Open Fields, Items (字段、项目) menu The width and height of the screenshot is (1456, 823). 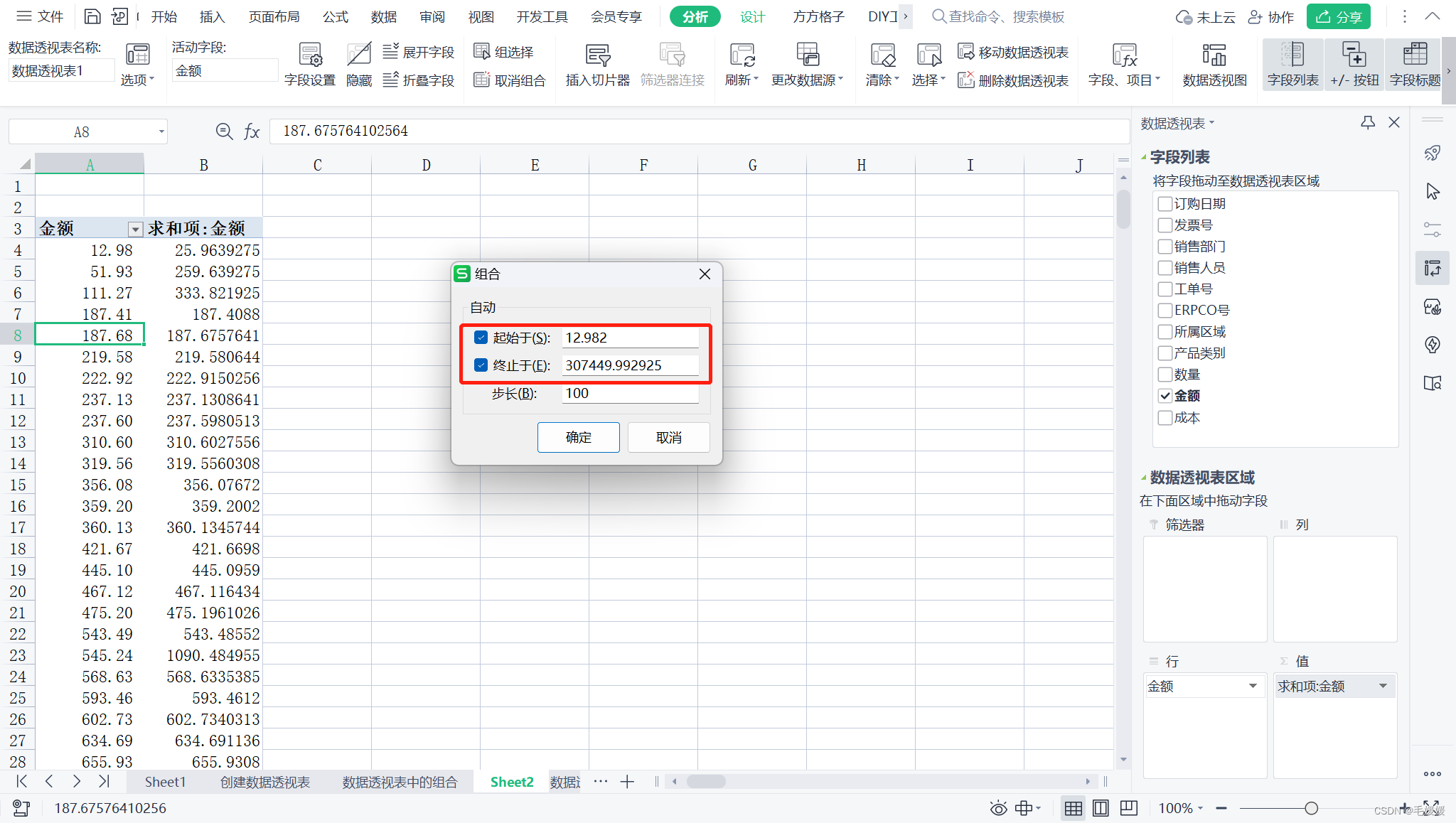(1124, 64)
